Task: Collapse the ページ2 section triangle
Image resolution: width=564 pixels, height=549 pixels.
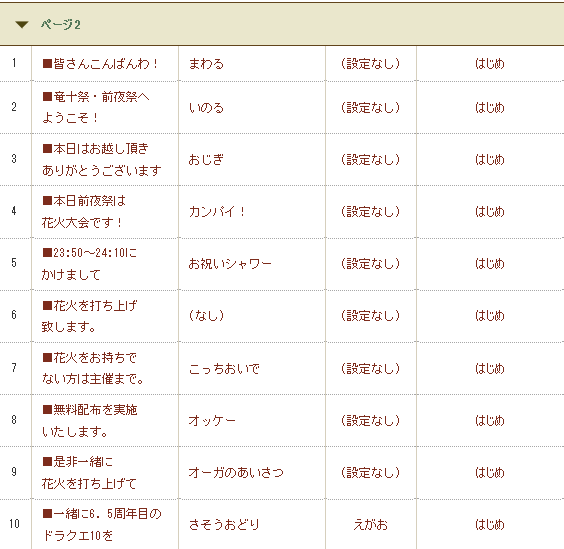Action: point(22,24)
